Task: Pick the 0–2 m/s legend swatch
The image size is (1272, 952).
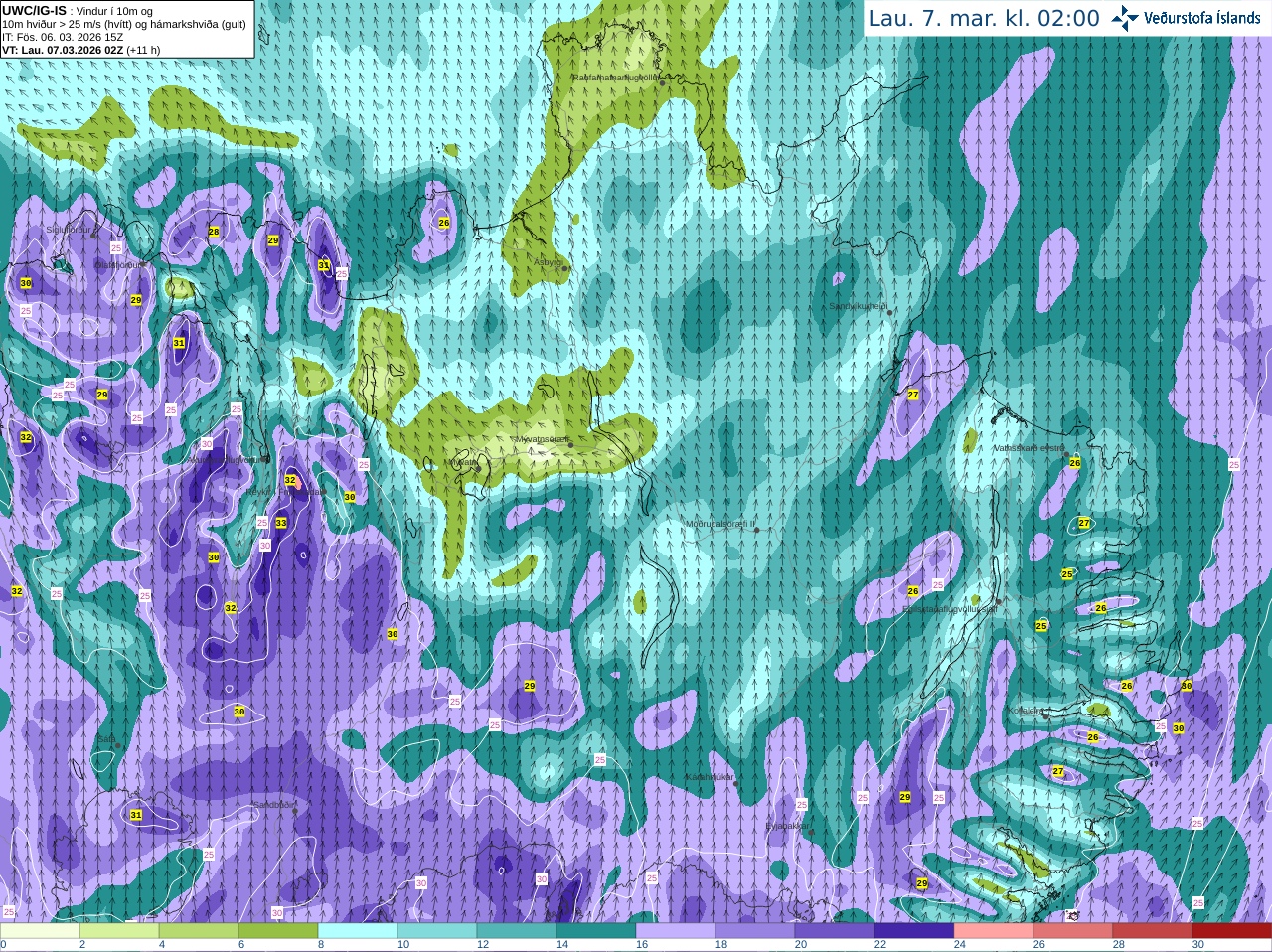Action: point(40,931)
